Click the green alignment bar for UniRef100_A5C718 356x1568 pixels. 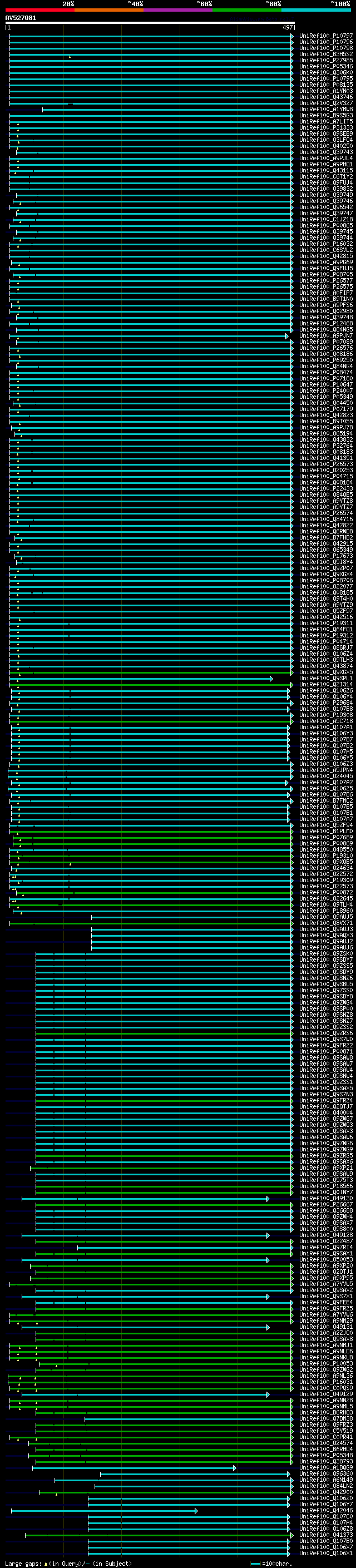click(x=151, y=721)
